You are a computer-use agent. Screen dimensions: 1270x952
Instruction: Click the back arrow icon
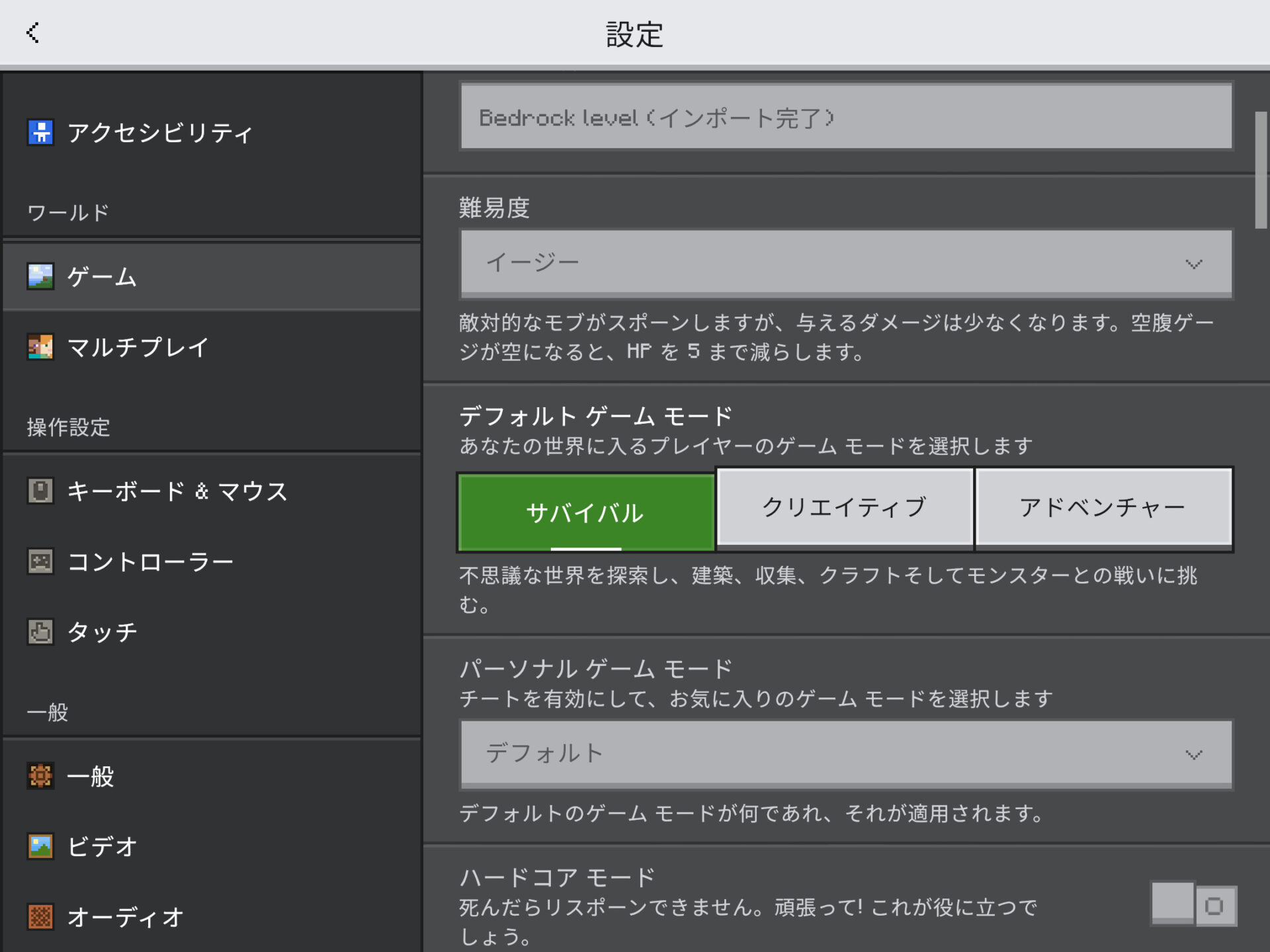tap(32, 32)
